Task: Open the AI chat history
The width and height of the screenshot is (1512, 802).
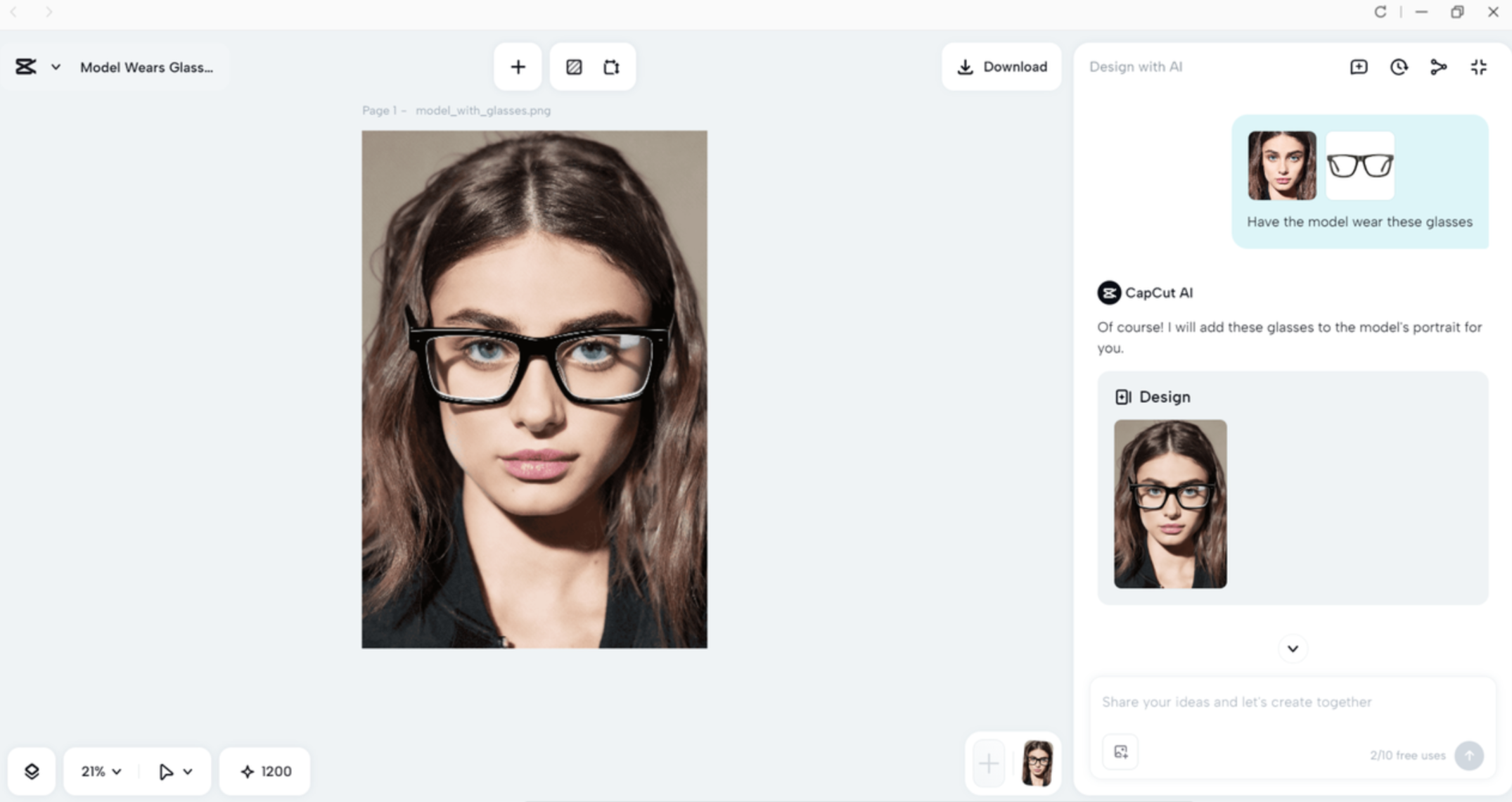Action: pos(1399,67)
